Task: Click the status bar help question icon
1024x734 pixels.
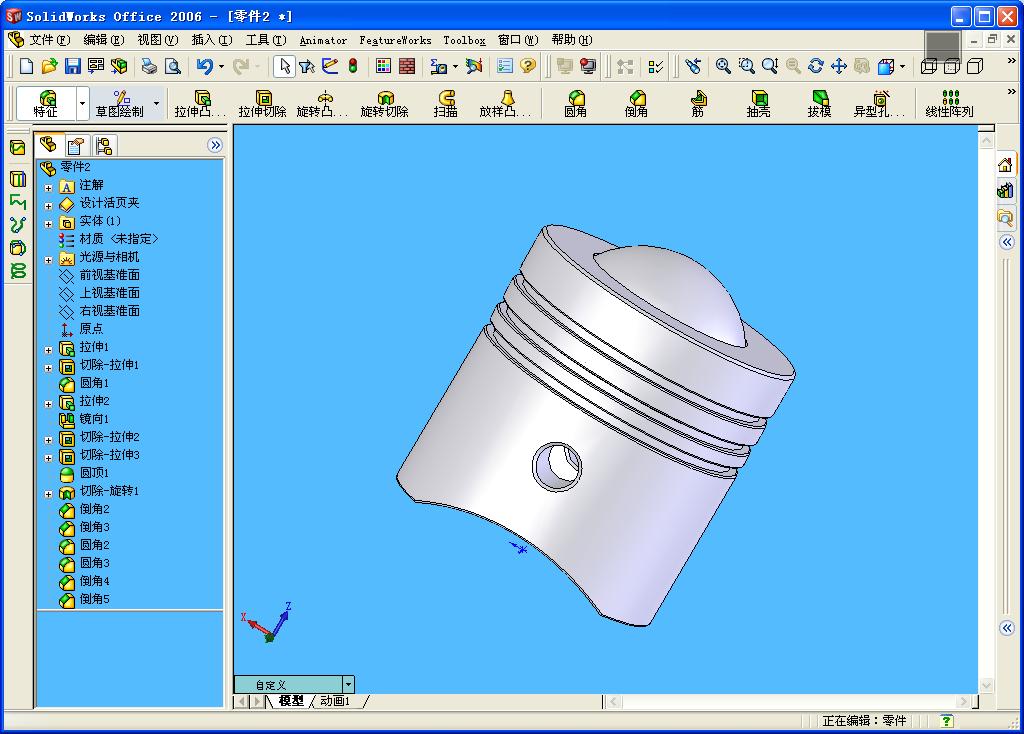Action: click(946, 721)
